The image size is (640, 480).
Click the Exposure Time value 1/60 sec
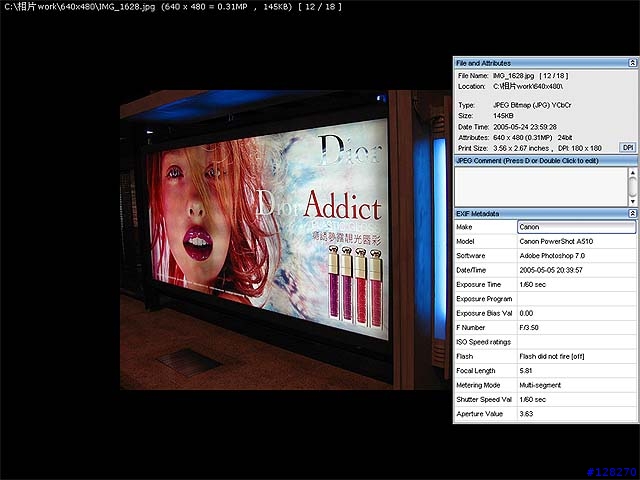coord(532,284)
